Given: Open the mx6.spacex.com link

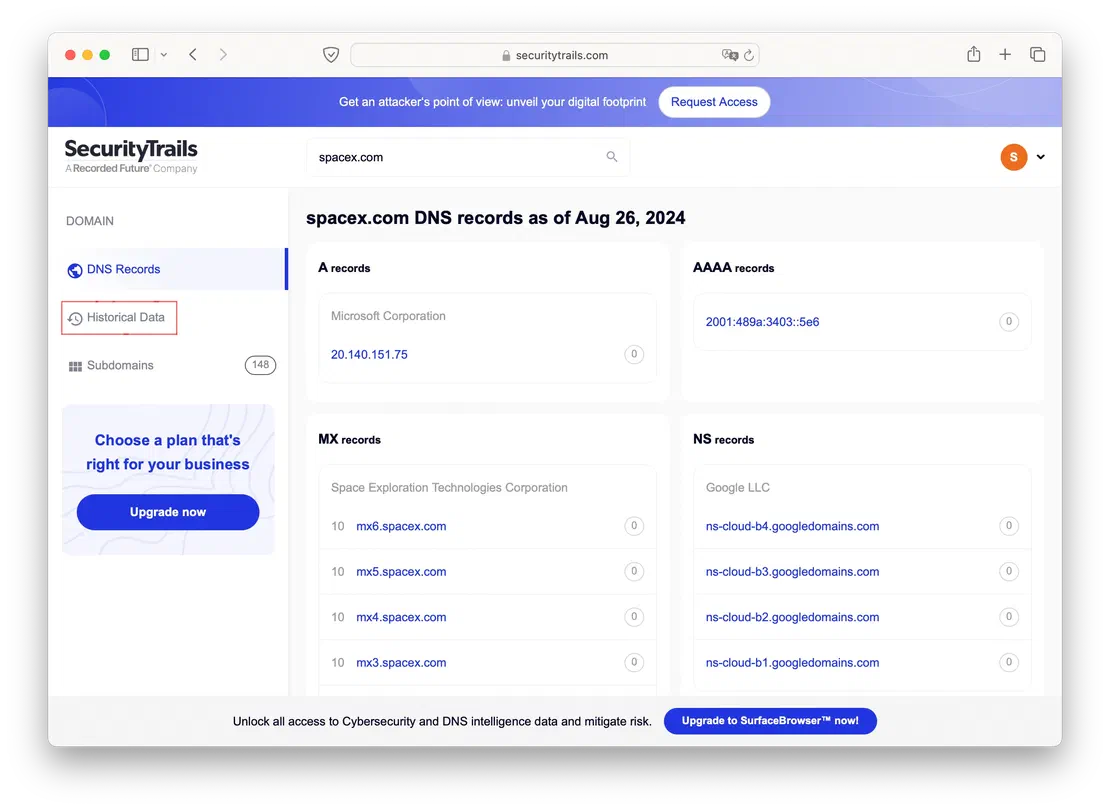Looking at the screenshot, I should [x=401, y=526].
